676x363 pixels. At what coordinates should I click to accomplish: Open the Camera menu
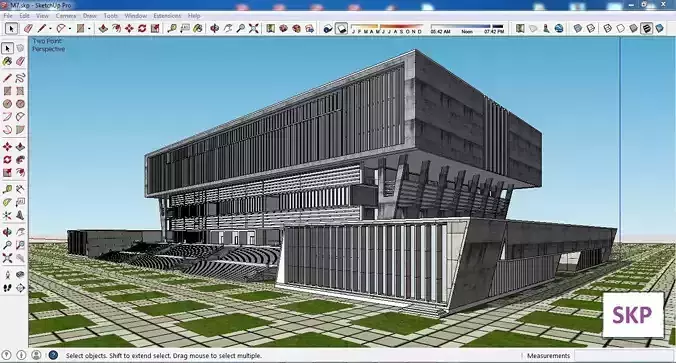[x=66, y=16]
